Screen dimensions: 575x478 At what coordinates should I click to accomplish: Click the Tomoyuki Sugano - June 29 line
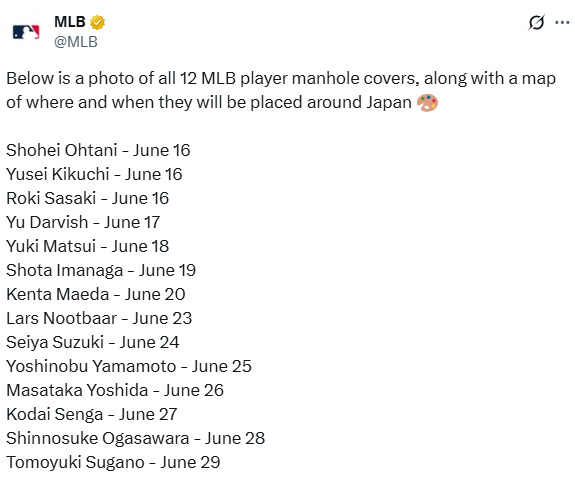point(113,462)
